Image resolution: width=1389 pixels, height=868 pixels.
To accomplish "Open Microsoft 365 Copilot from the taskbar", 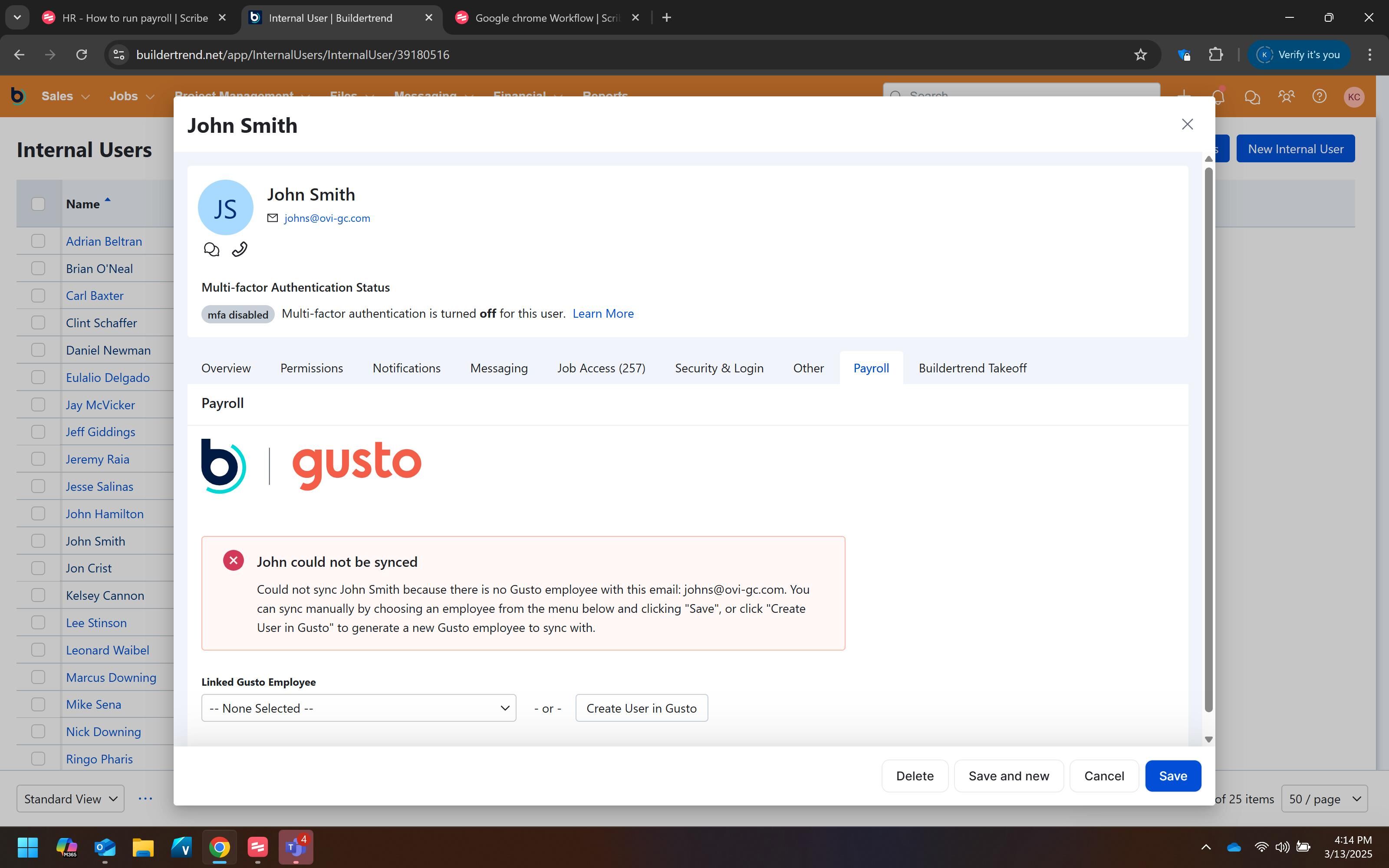I will (x=66, y=847).
